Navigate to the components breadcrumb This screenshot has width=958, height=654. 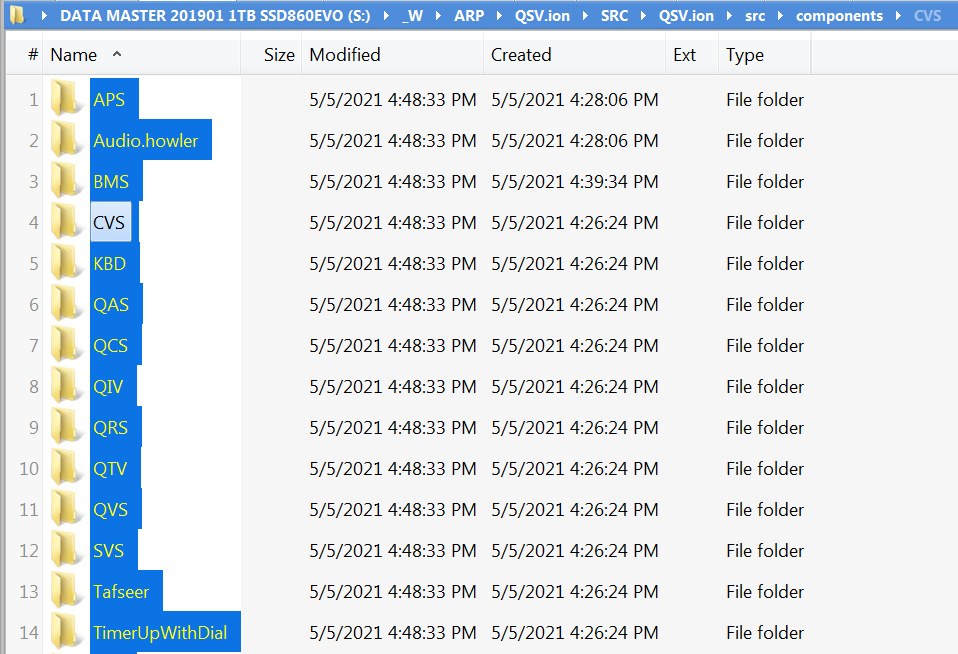(839, 16)
